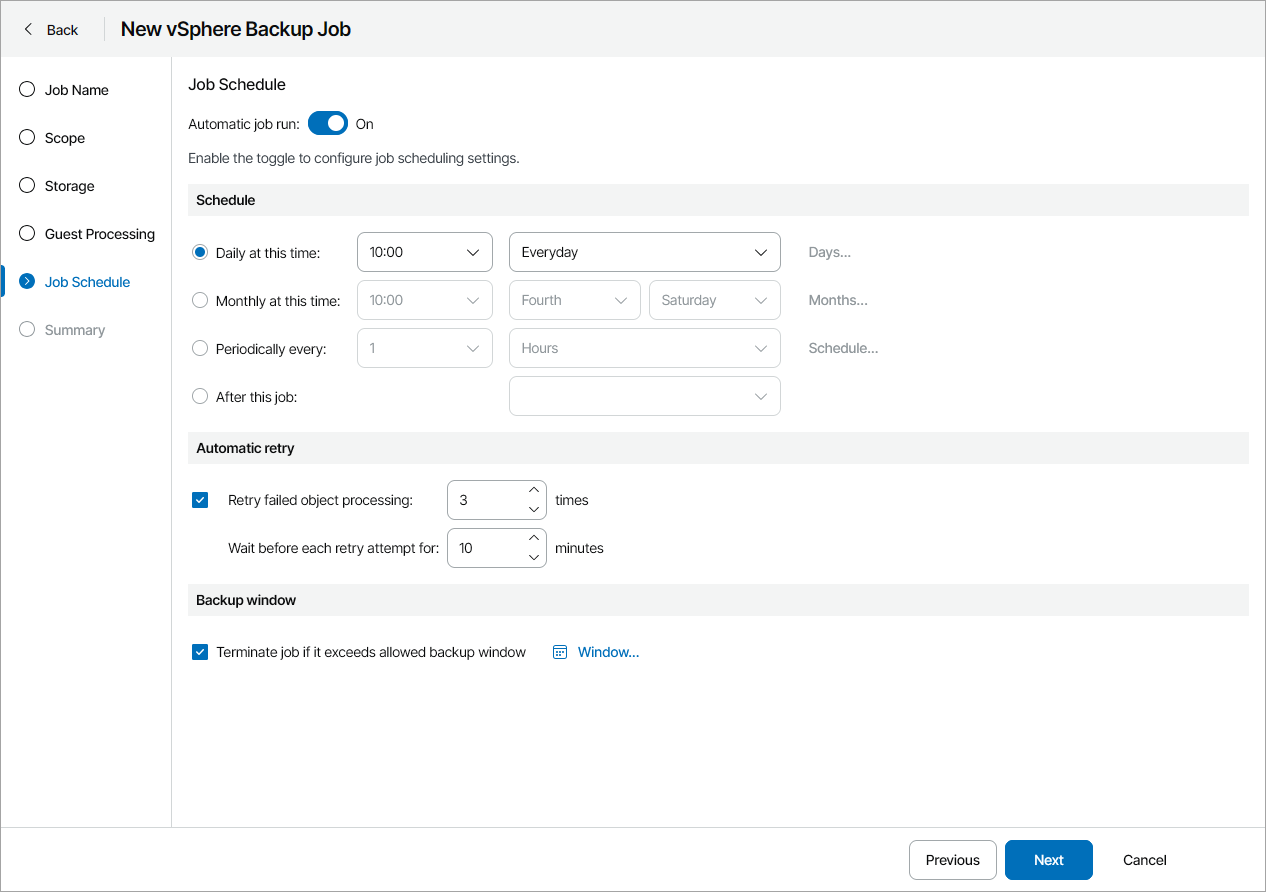The width and height of the screenshot is (1266, 892).
Task: Click the Job Name step circle icon
Action: (27, 90)
